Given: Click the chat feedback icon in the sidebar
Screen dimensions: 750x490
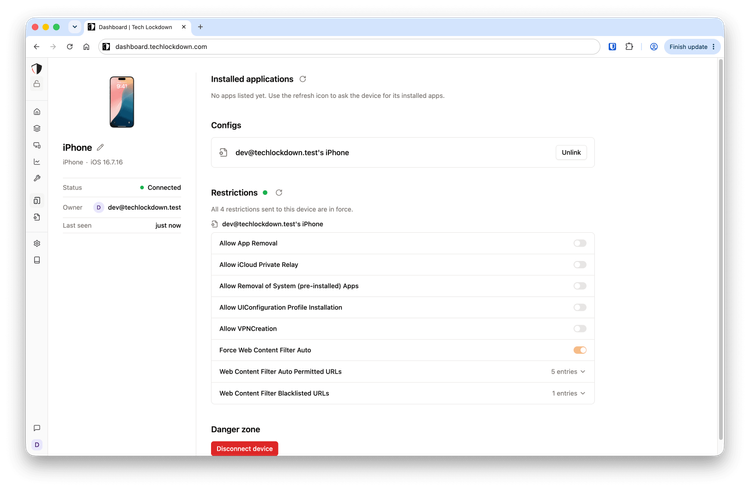Looking at the screenshot, I should click(x=37, y=428).
